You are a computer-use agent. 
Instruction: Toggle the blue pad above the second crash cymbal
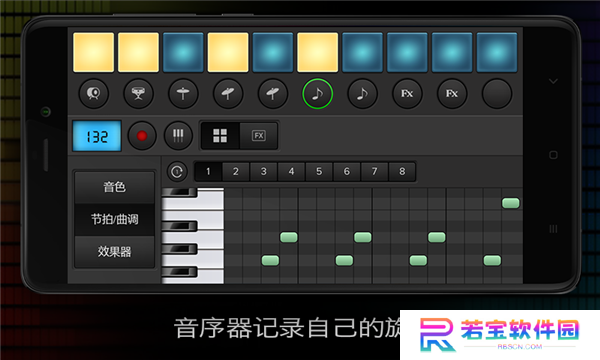(272, 52)
